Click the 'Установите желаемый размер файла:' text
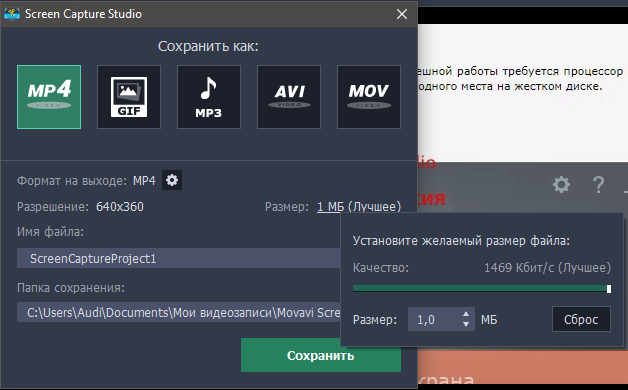The image size is (628, 390). (461, 241)
